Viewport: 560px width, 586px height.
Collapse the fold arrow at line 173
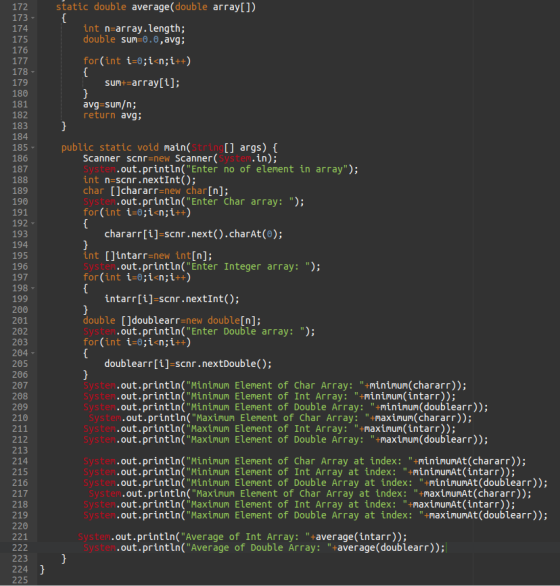tap(33, 18)
